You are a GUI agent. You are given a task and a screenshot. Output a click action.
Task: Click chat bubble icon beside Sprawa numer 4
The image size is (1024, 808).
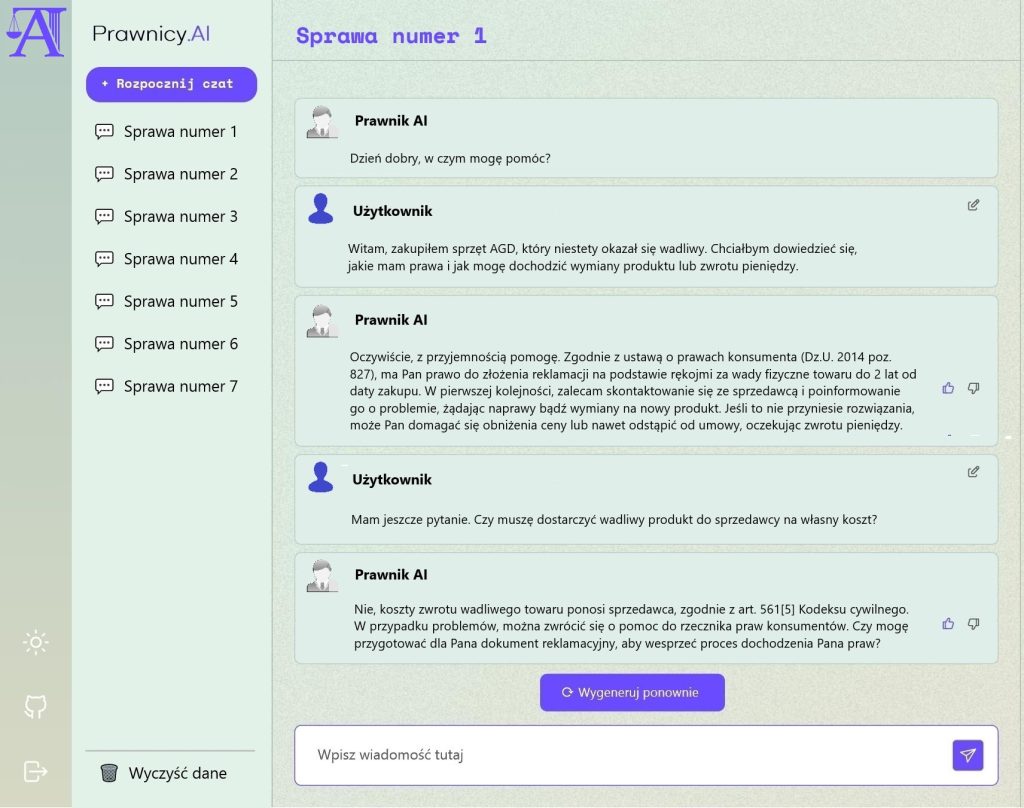click(104, 259)
